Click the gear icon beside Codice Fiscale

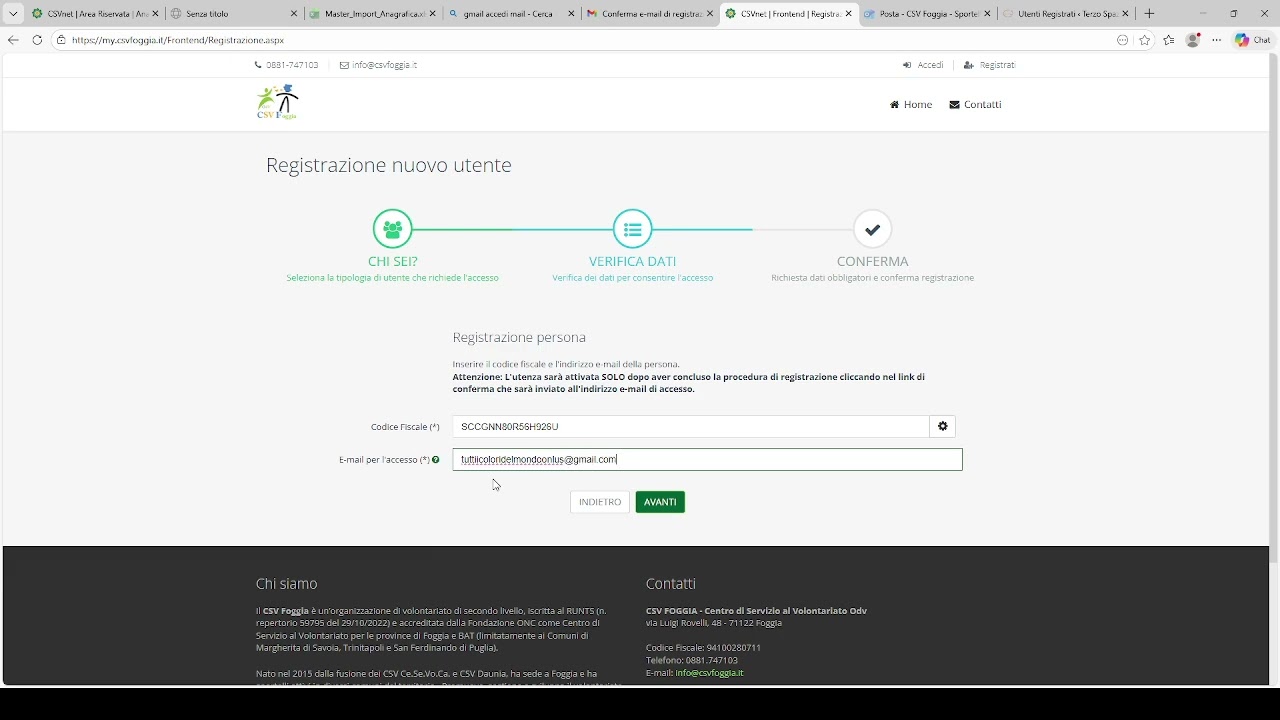pos(942,427)
